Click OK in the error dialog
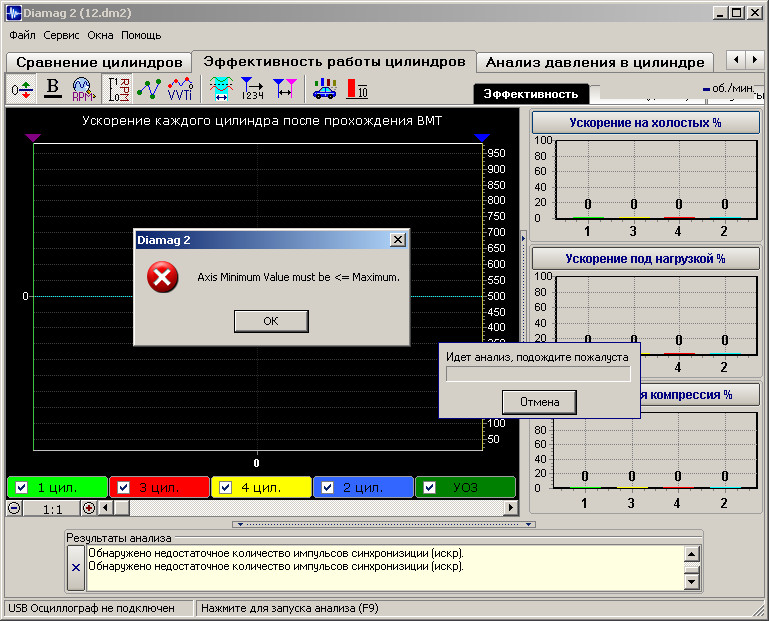Image resolution: width=769 pixels, height=621 pixels. [271, 321]
